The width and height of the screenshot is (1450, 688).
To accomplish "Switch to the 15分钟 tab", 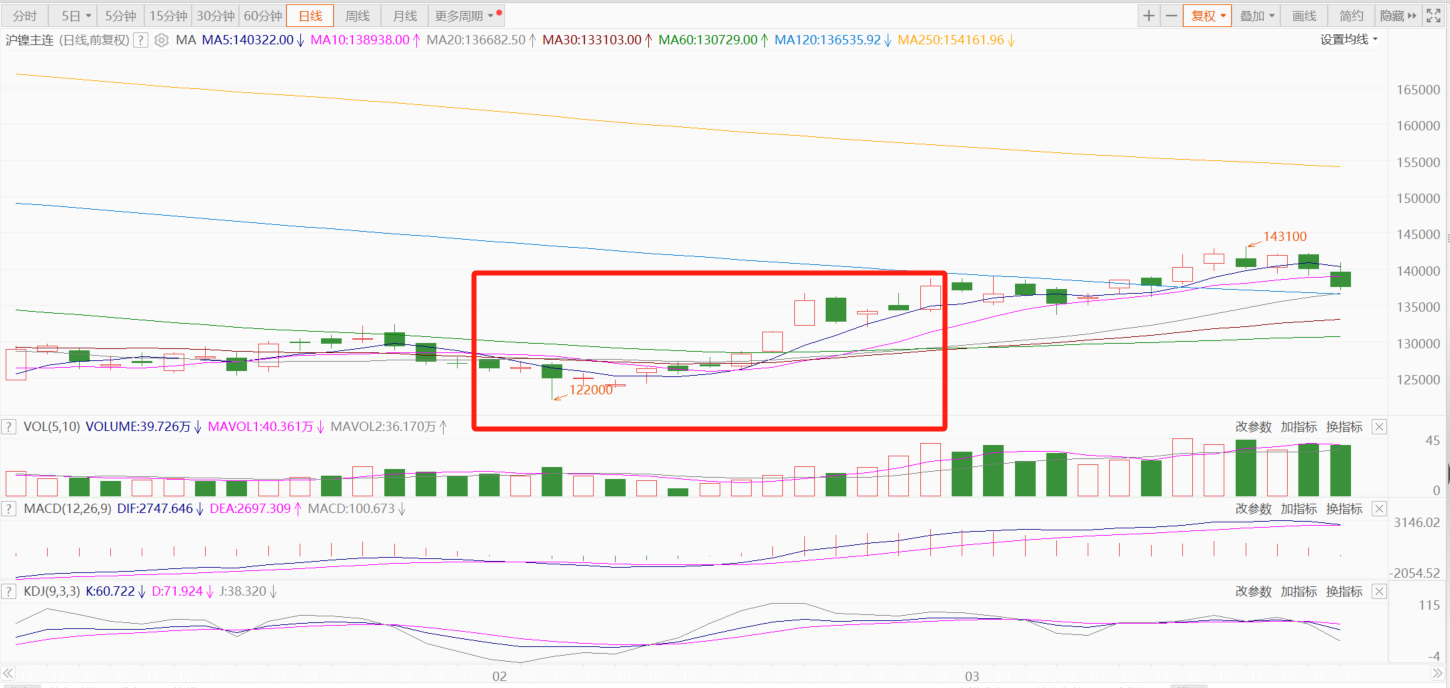I will click(168, 16).
